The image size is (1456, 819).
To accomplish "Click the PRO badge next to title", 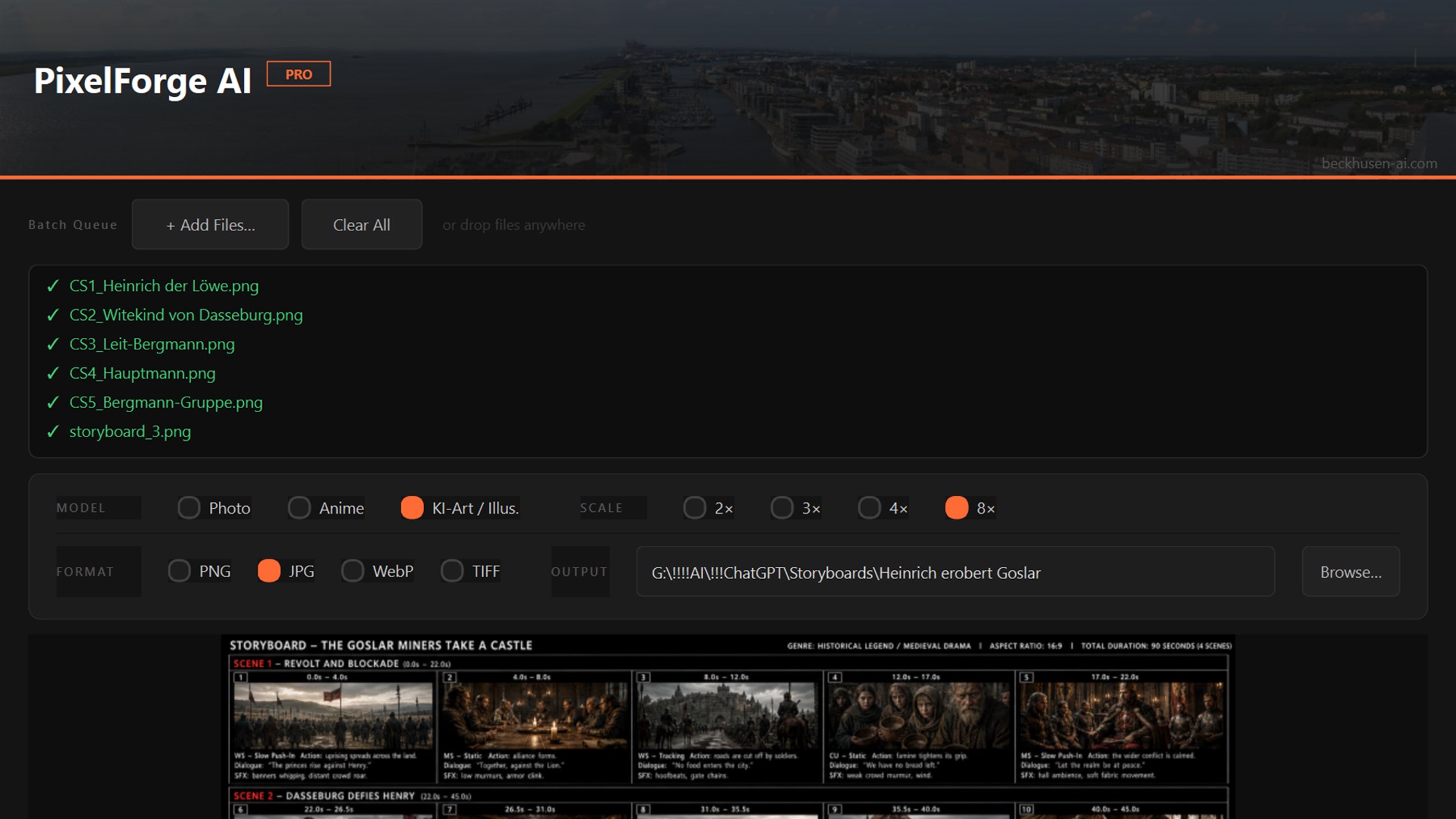I will [299, 74].
